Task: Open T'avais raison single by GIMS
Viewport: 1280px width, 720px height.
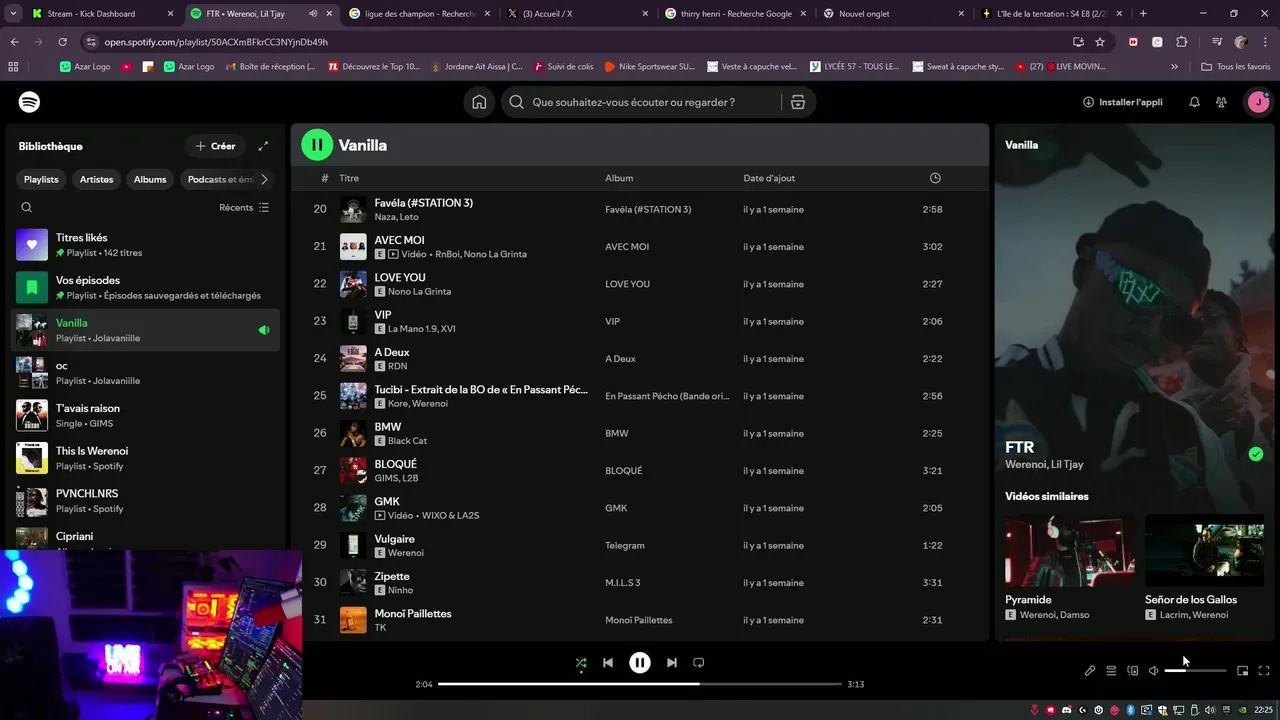Action: point(145,416)
